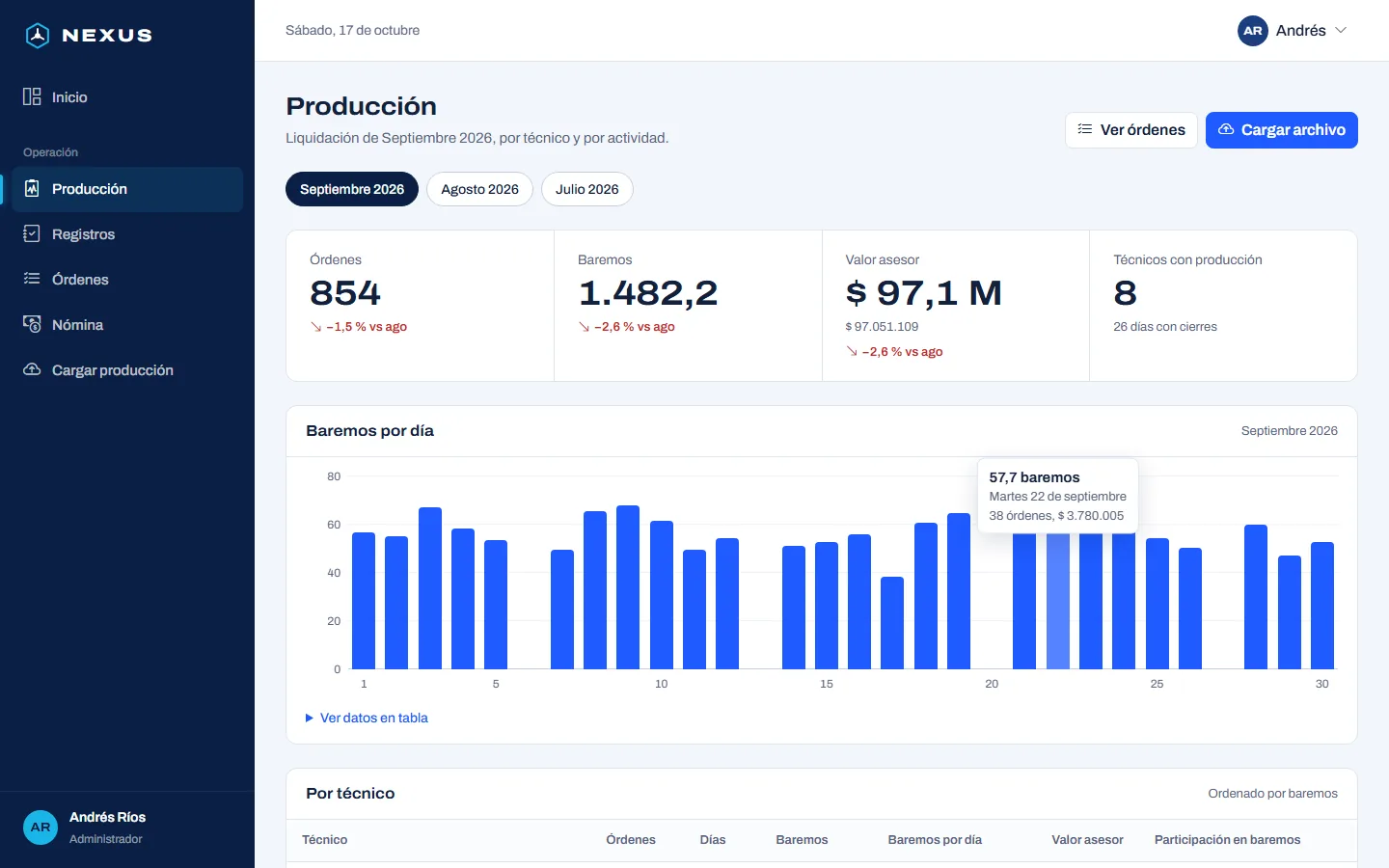Open the Andrés user menu chevron
The width and height of the screenshot is (1389, 868).
click(x=1341, y=31)
